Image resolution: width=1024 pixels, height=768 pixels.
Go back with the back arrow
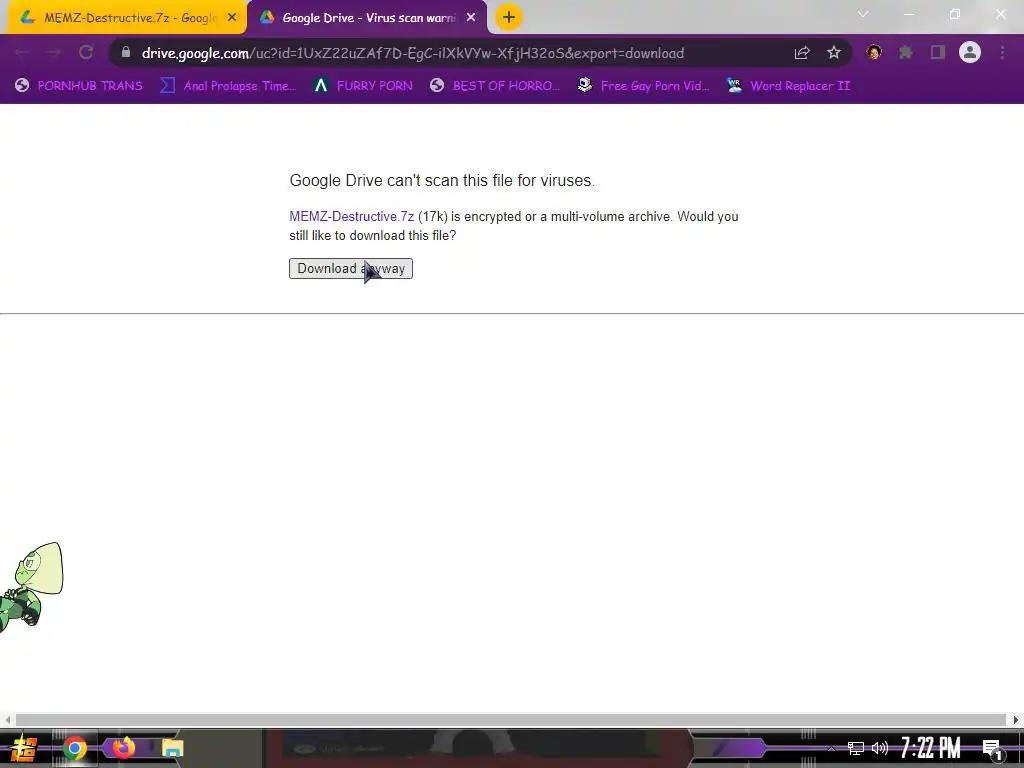coord(22,52)
